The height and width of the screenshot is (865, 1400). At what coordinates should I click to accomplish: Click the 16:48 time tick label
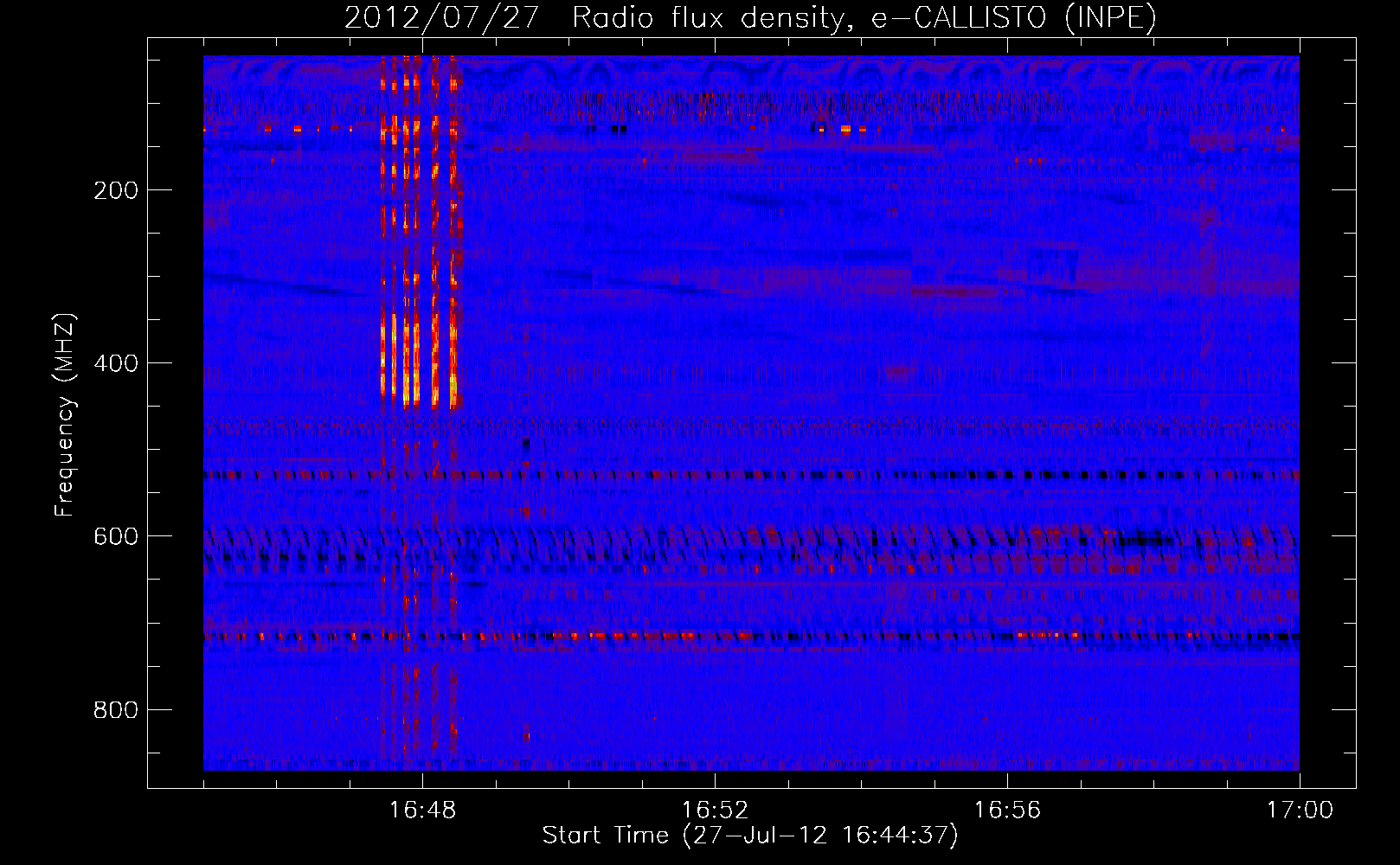(422, 810)
